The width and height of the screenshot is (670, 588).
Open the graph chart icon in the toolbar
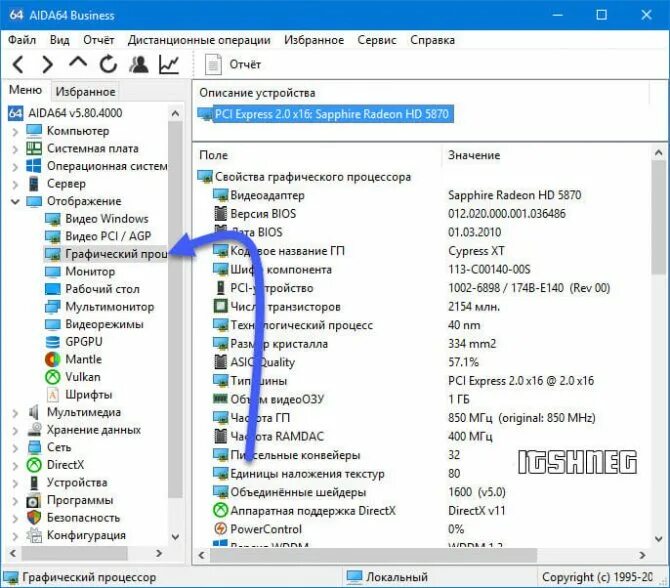[169, 65]
